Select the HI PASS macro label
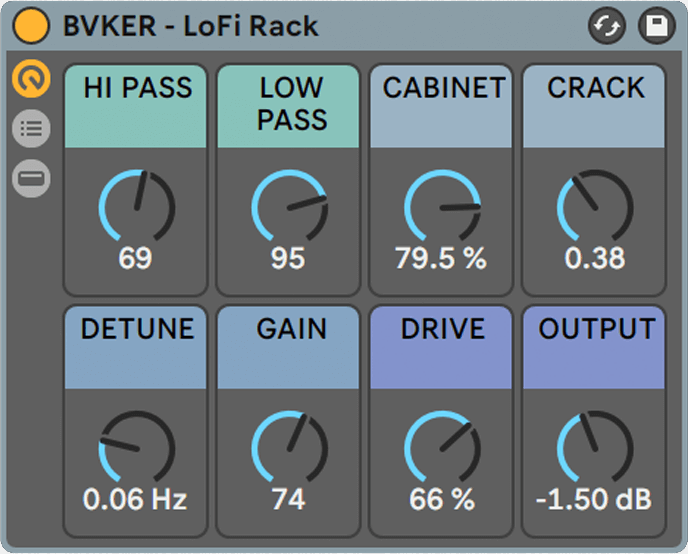 click(137, 87)
